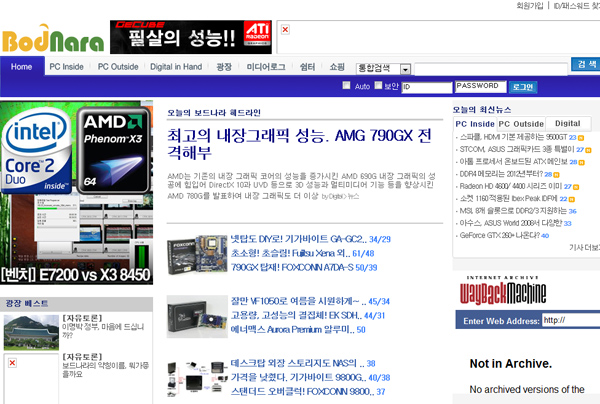Open the PC Inside menu
This screenshot has width=600, height=404.
pyautogui.click(x=67, y=67)
